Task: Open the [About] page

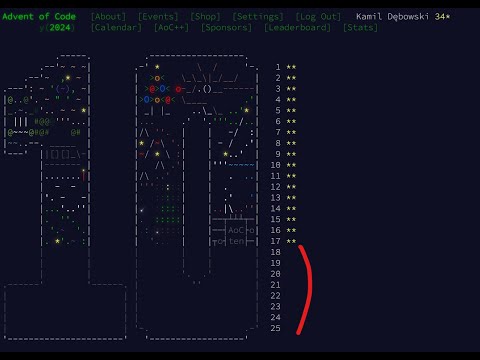Action: (108, 16)
